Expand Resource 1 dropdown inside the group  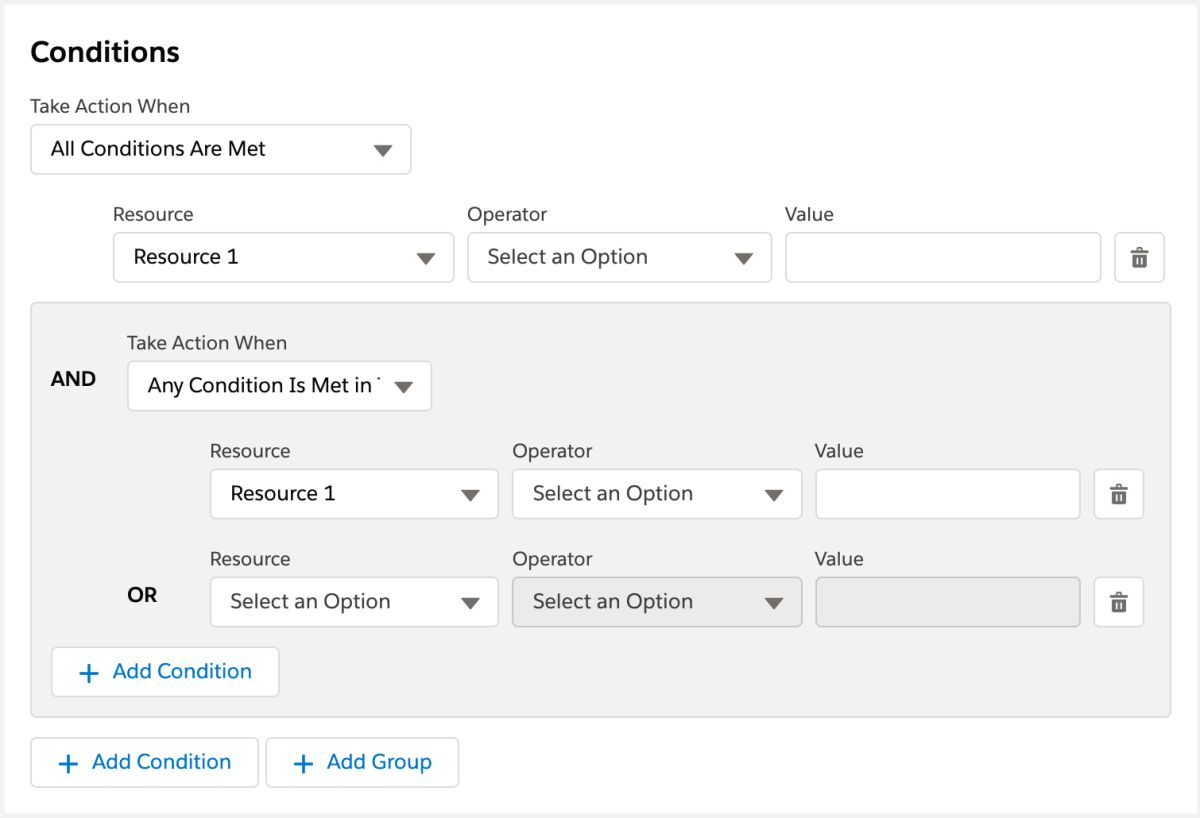353,494
